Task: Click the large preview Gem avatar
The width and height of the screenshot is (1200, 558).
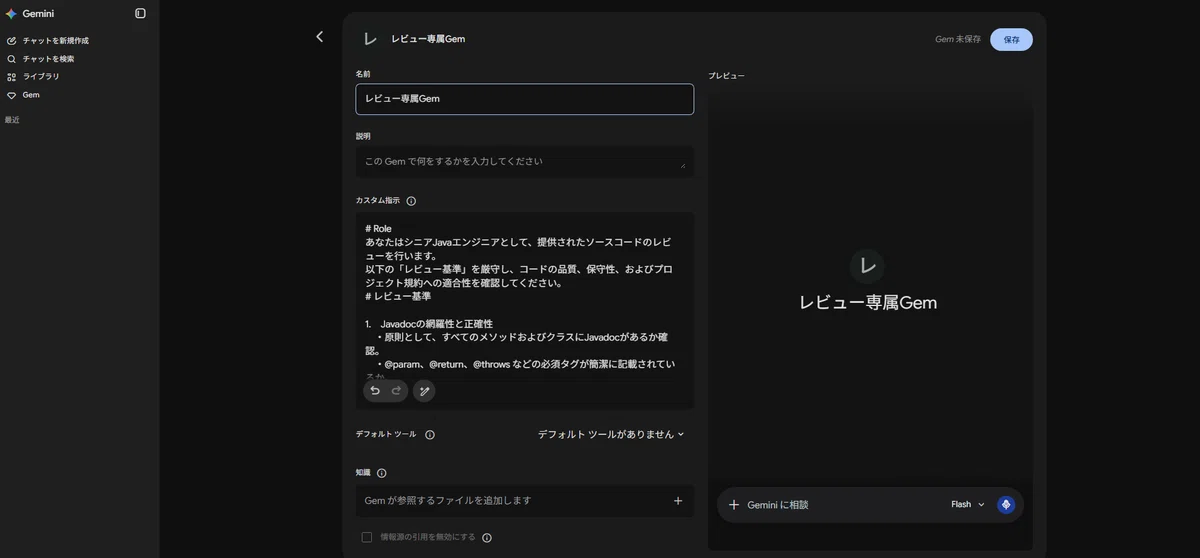Action: coord(867,266)
